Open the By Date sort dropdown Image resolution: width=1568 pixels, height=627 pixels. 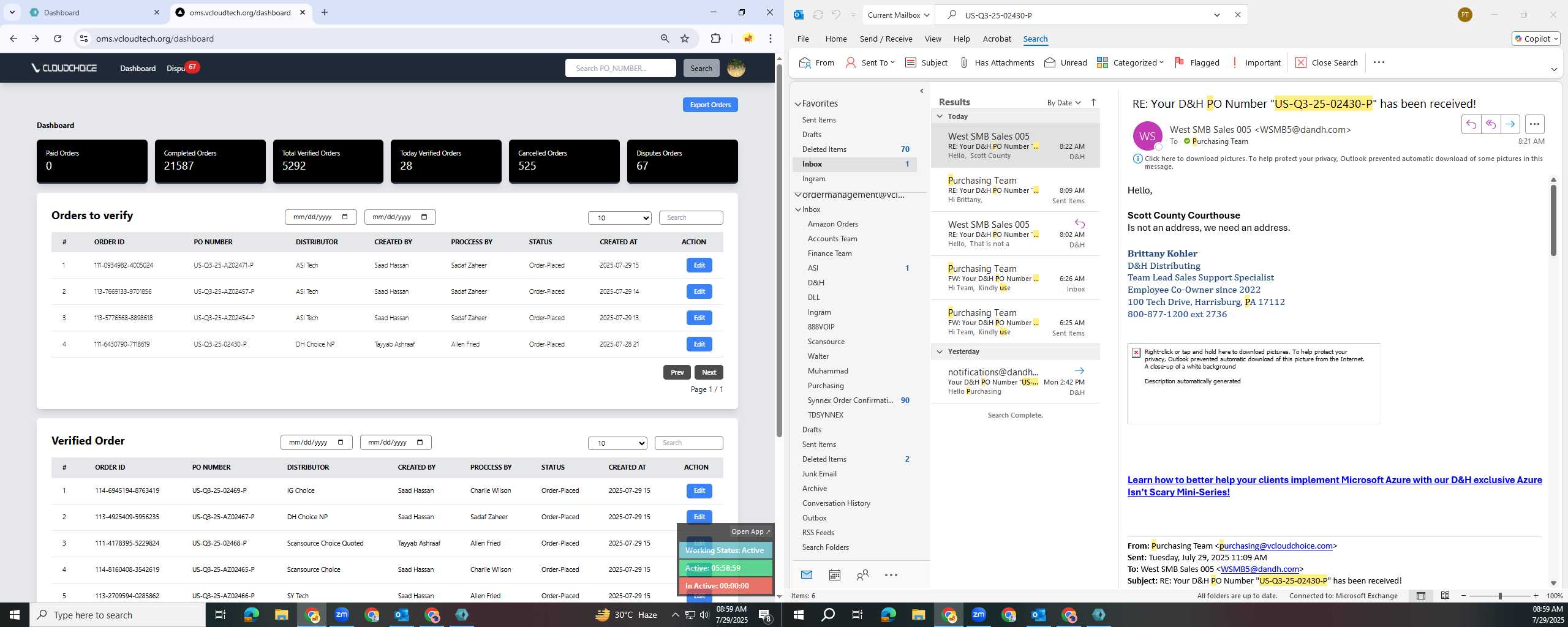pyautogui.click(x=1063, y=102)
